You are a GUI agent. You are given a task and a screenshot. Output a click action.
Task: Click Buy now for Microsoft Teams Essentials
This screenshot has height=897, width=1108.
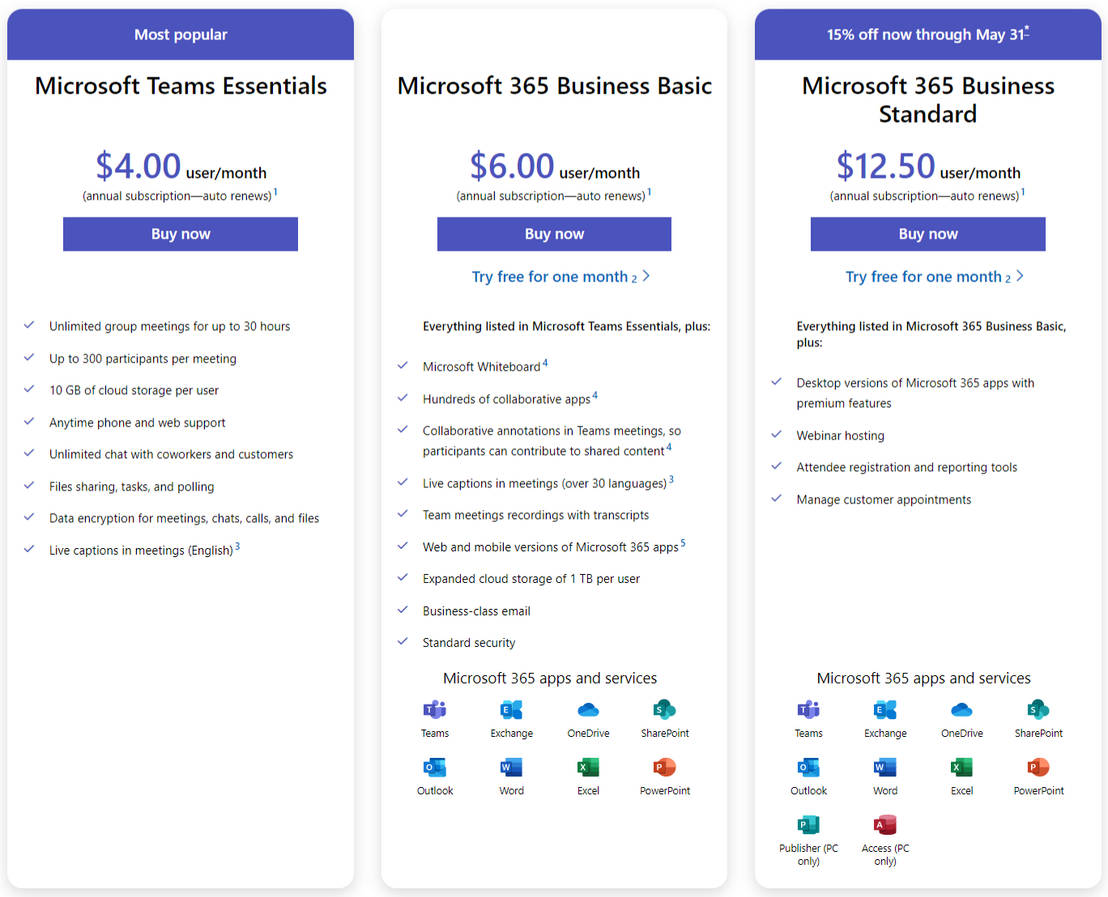(180, 234)
